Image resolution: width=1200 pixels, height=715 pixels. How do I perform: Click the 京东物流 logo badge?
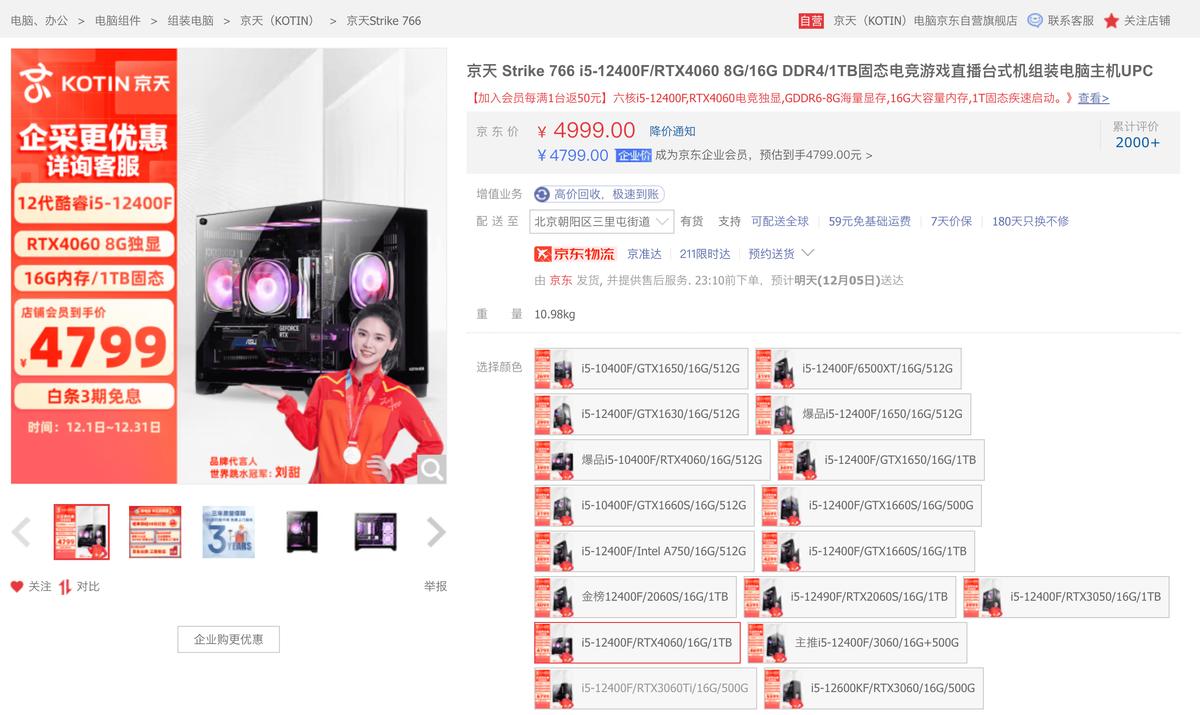point(575,254)
